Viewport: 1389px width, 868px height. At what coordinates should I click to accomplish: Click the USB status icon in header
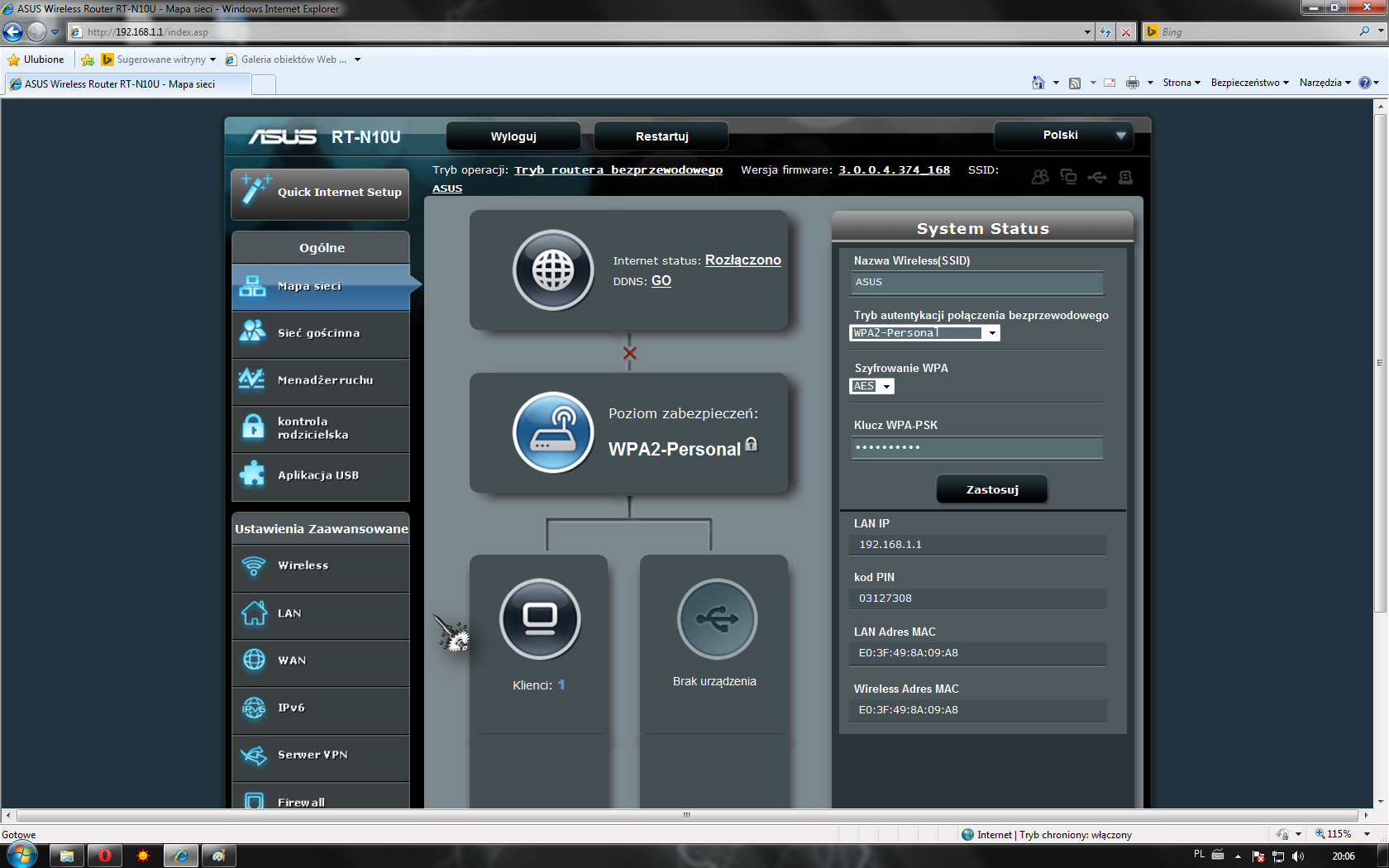click(x=1097, y=177)
